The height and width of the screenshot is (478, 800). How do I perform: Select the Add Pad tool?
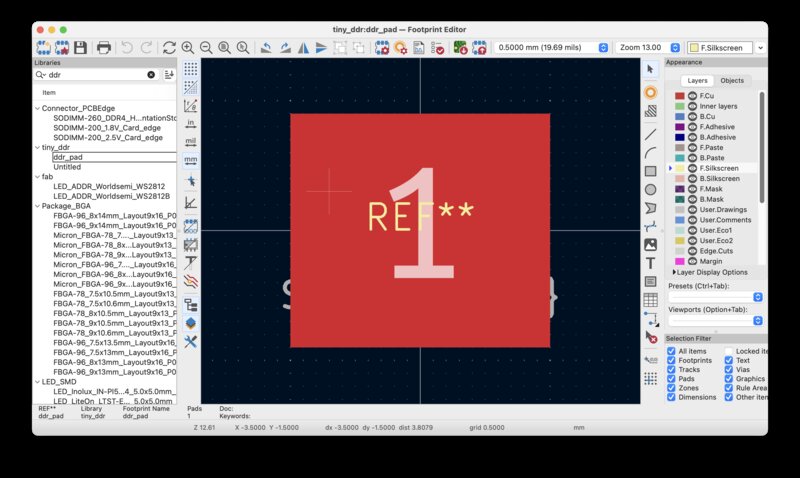click(x=650, y=92)
